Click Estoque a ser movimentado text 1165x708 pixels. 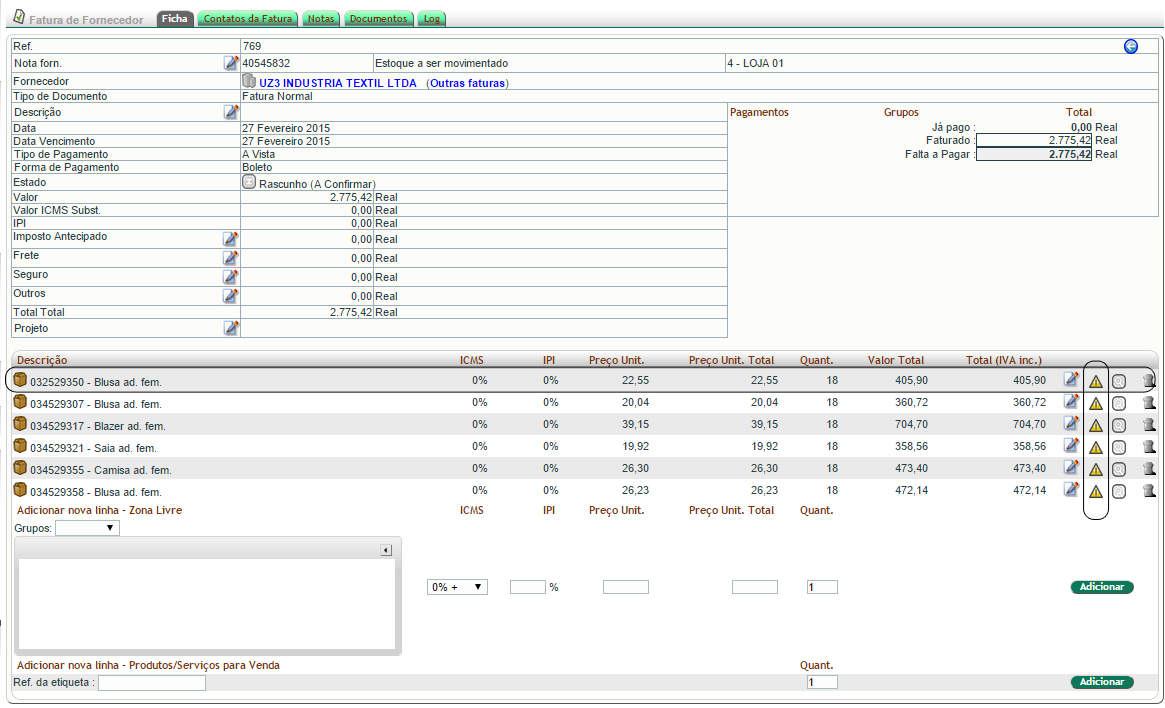coord(441,63)
